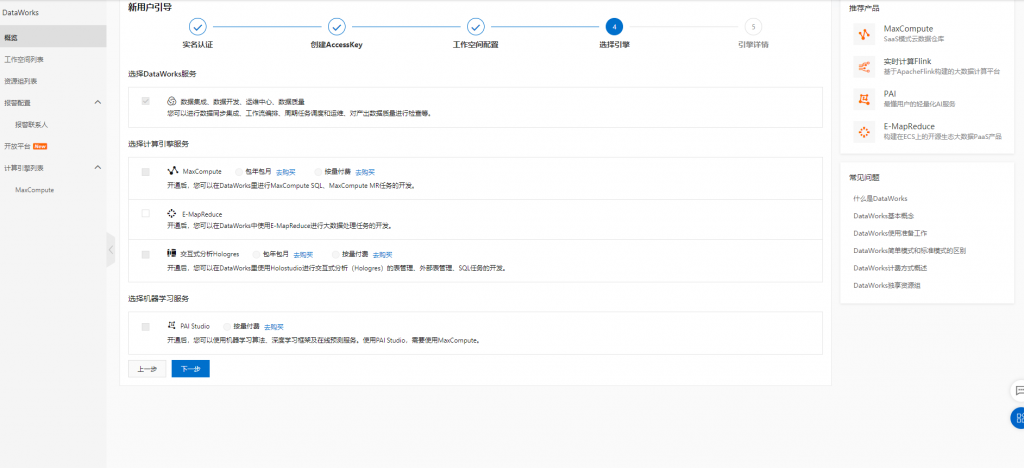Open the blue floating grid icon
Image resolution: width=1024 pixels, height=468 pixels.
(1017, 418)
